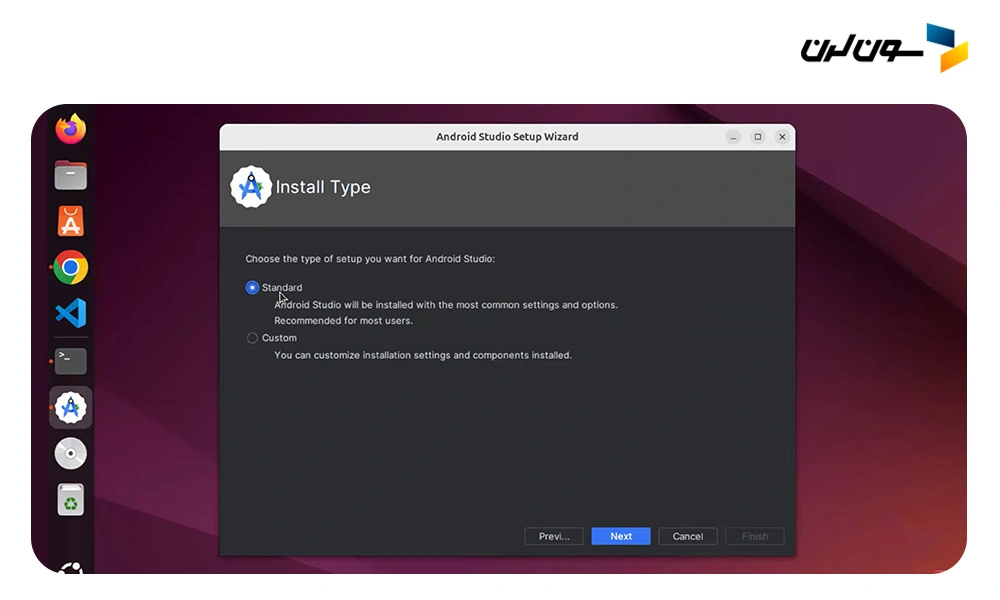Go back with the Previous button
The height and width of the screenshot is (600, 1000).
point(554,536)
